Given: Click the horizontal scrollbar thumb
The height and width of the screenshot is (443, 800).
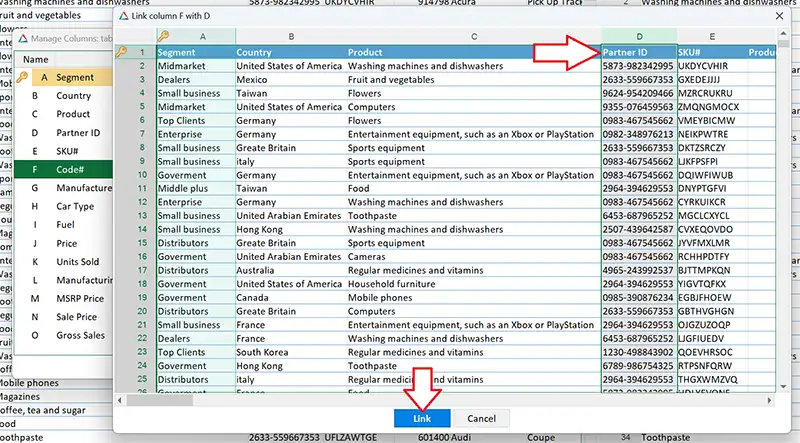Looking at the screenshot, I should [160, 401].
